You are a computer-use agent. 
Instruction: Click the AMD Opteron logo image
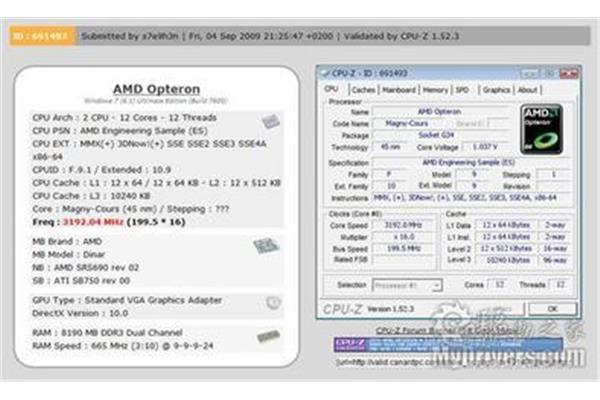coord(541,129)
